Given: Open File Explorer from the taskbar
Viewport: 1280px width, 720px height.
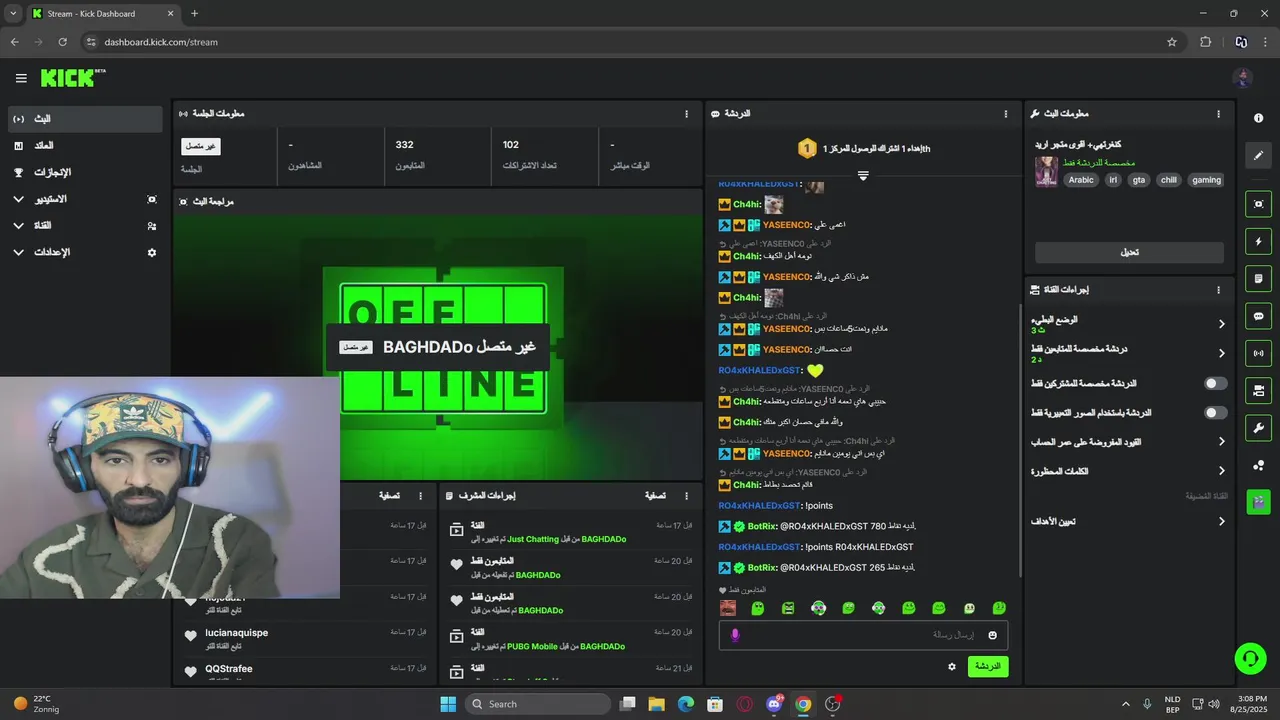Looking at the screenshot, I should point(657,704).
